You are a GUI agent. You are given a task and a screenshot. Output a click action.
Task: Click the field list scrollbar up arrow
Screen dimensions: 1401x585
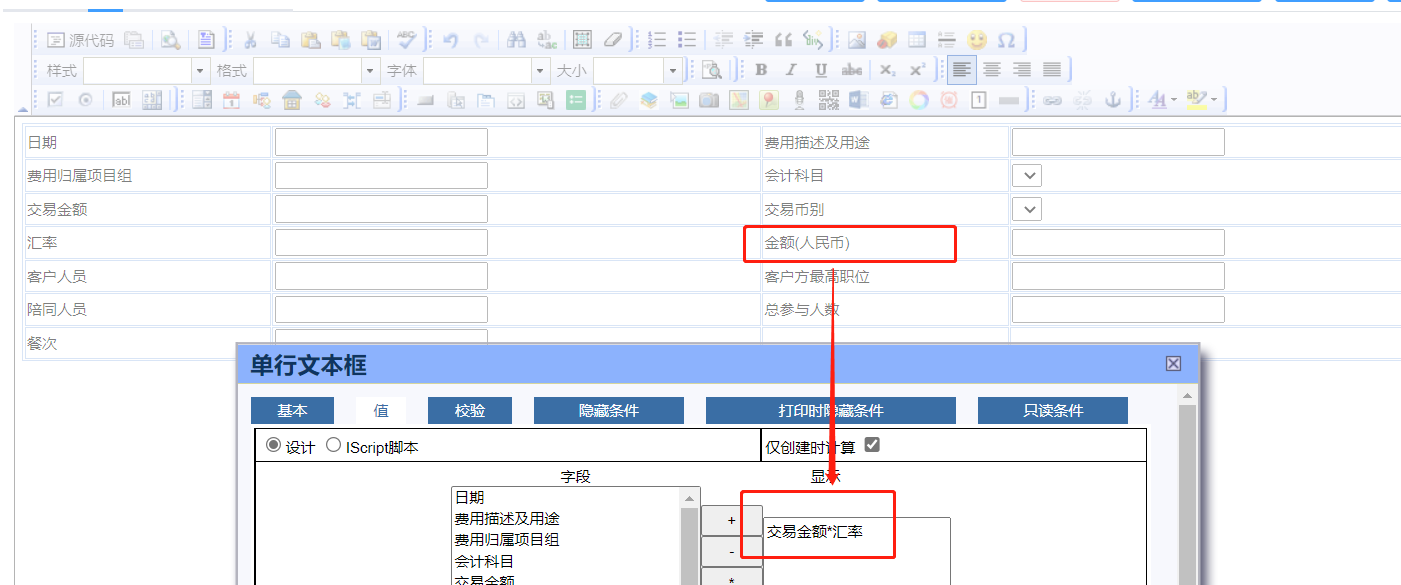pos(690,498)
